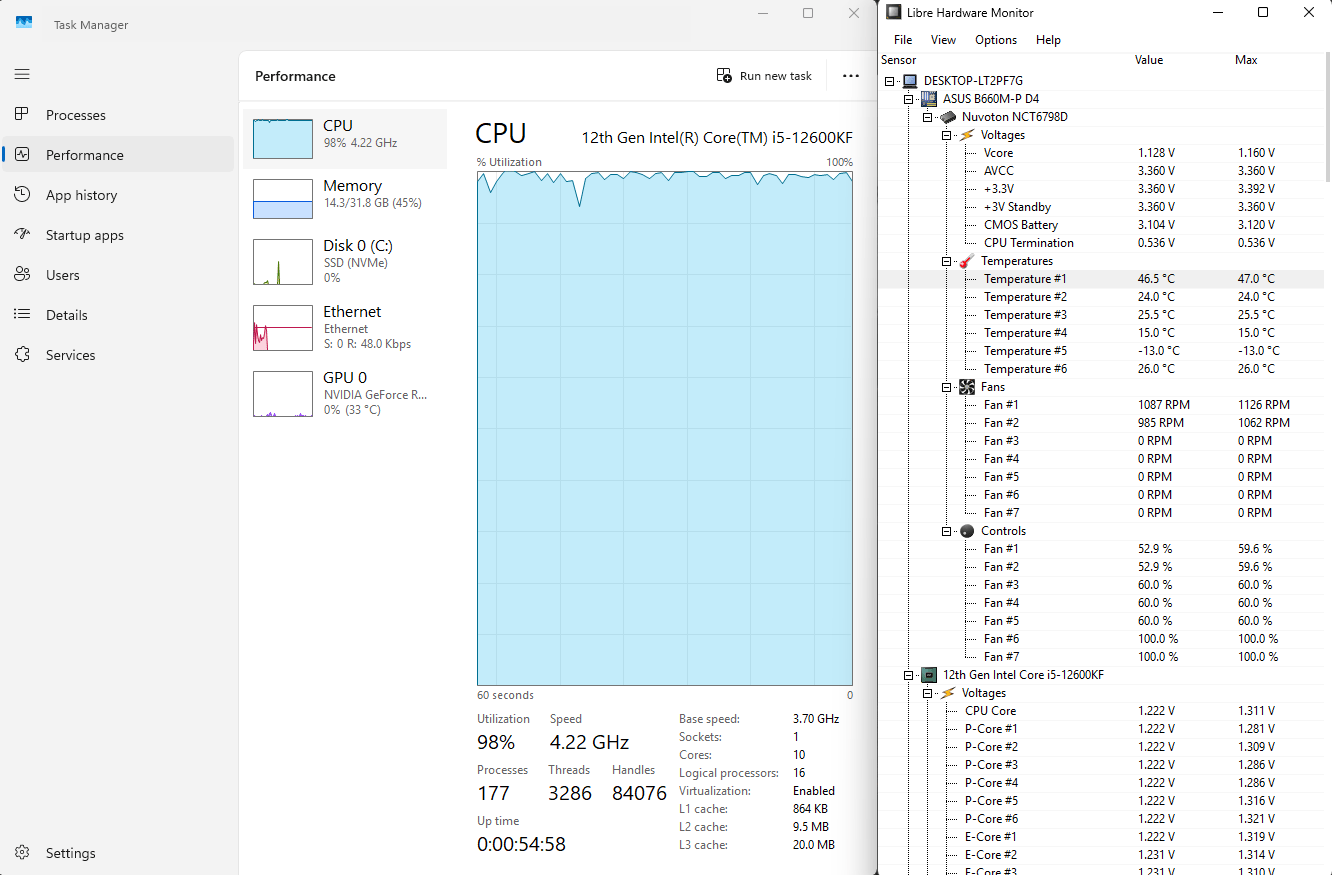1332x875 pixels.
Task: Collapse the Temperatures group
Action: pos(947,261)
